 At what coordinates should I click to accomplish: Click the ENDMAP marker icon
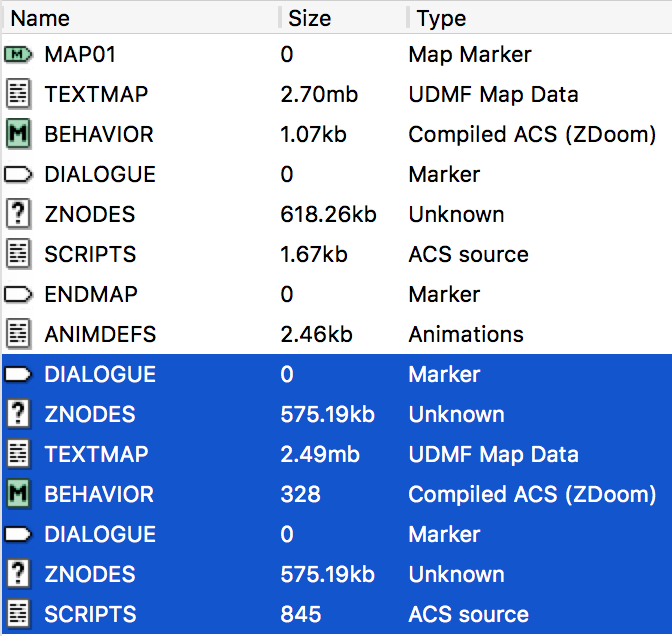click(18, 294)
